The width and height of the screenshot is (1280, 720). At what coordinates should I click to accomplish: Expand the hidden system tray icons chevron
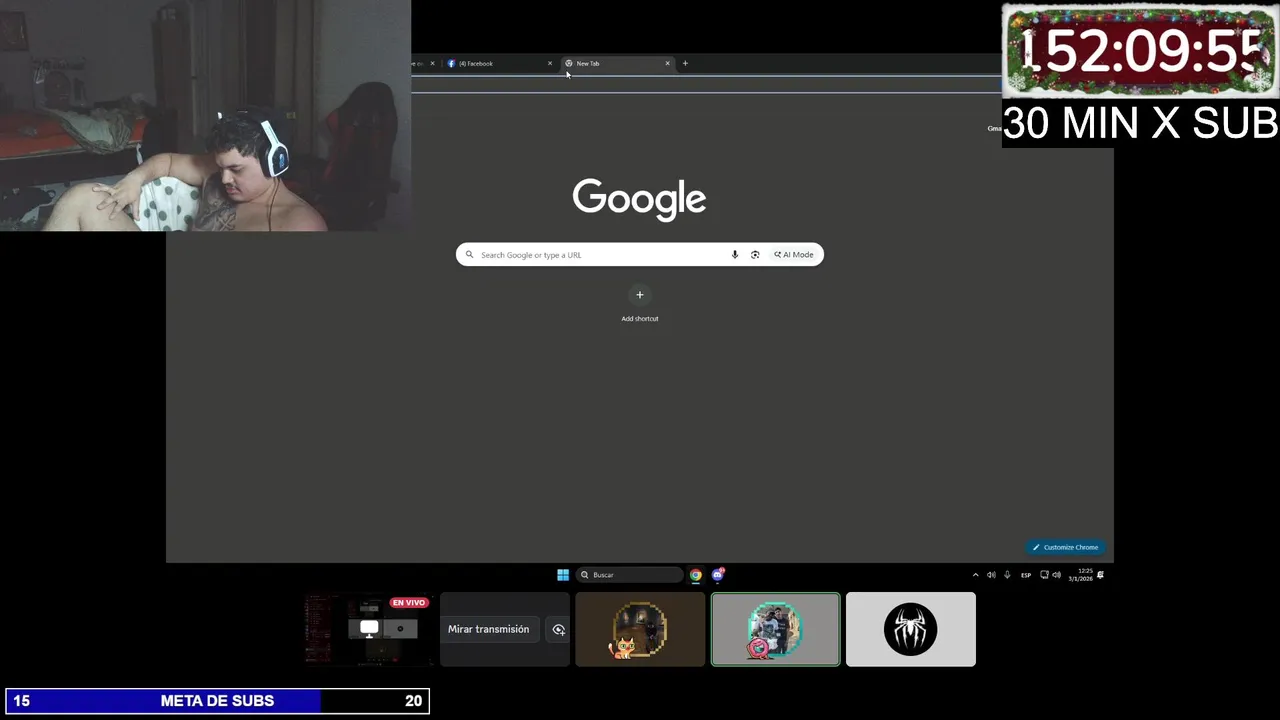[x=975, y=575]
